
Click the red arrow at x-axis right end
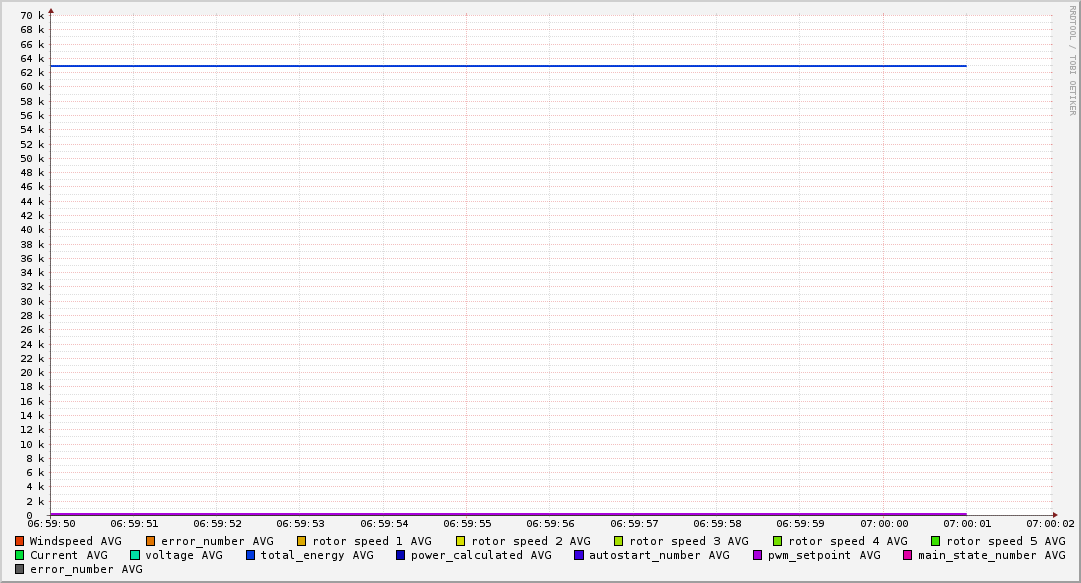tap(1054, 515)
